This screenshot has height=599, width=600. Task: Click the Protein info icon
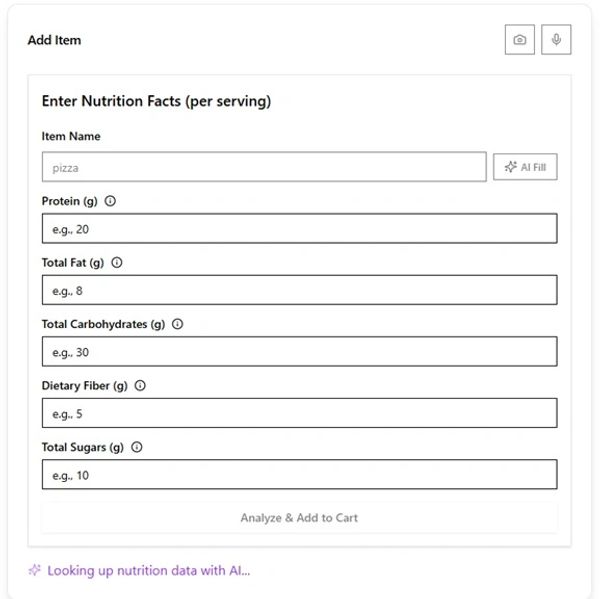110,201
